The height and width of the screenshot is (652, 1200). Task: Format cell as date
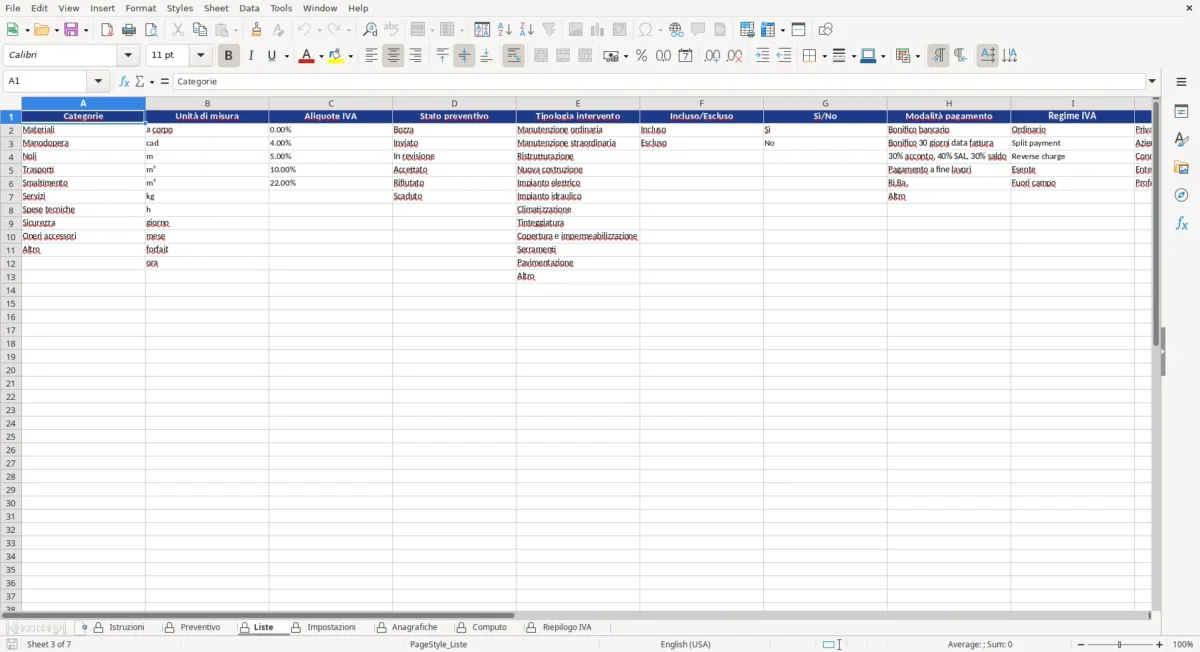(685, 56)
